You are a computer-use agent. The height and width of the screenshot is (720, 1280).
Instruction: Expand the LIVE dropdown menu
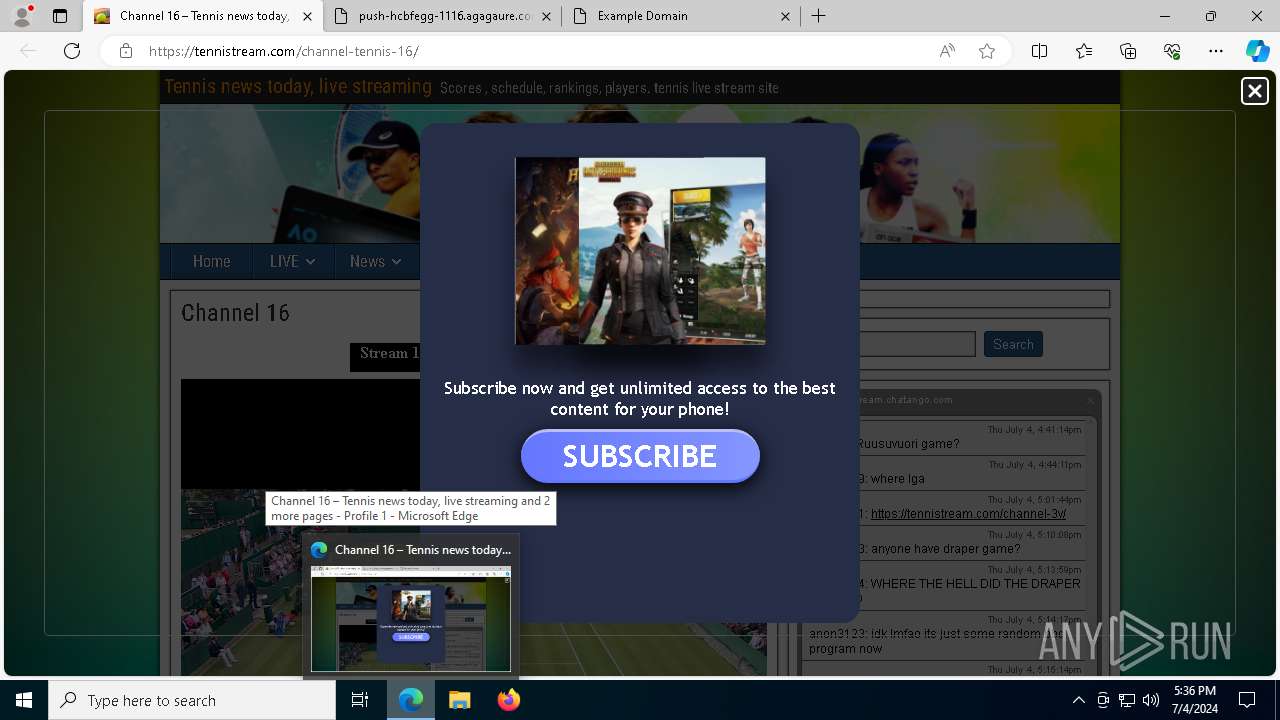click(x=292, y=261)
